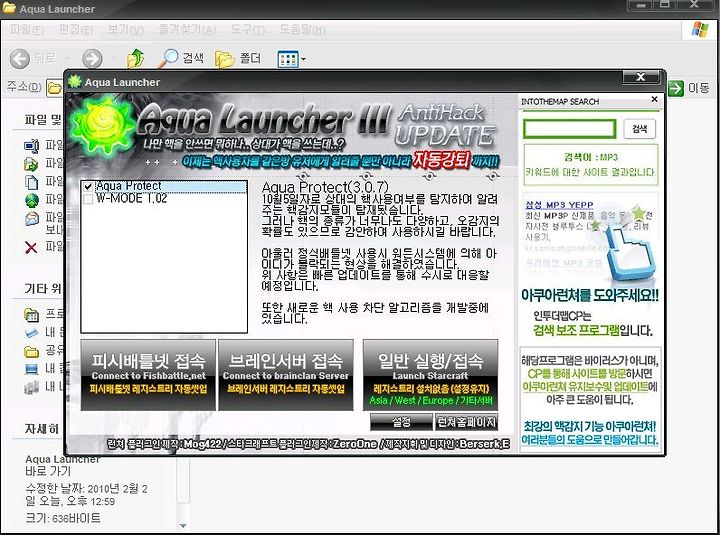Click the Program Files folder icon in sidebar
Image resolution: width=720 pixels, height=535 pixels.
(31, 315)
